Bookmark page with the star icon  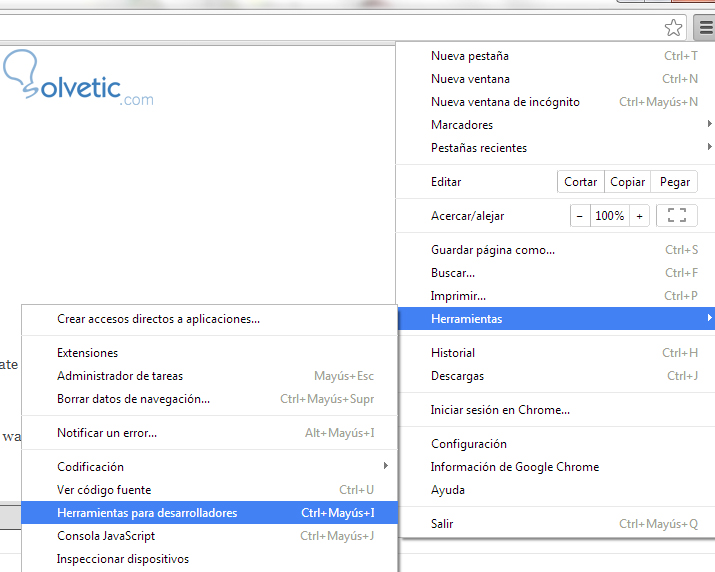[673, 28]
